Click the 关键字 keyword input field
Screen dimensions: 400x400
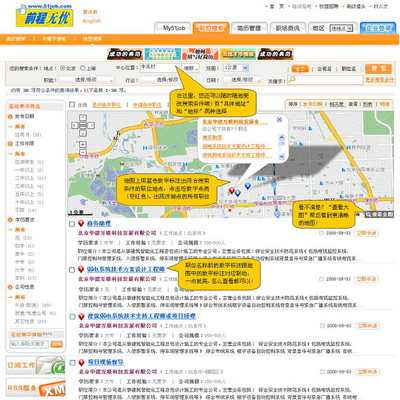point(325,80)
